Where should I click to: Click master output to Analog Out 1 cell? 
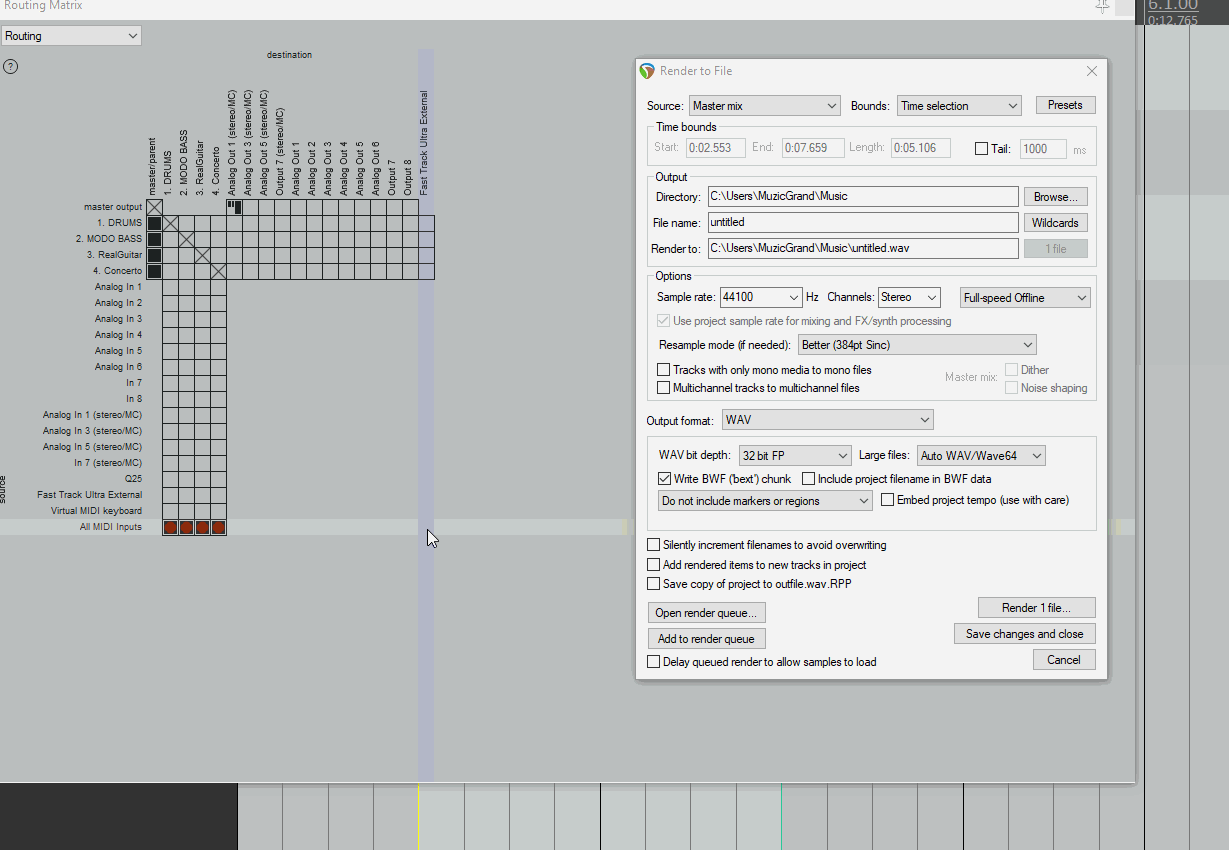coord(234,207)
